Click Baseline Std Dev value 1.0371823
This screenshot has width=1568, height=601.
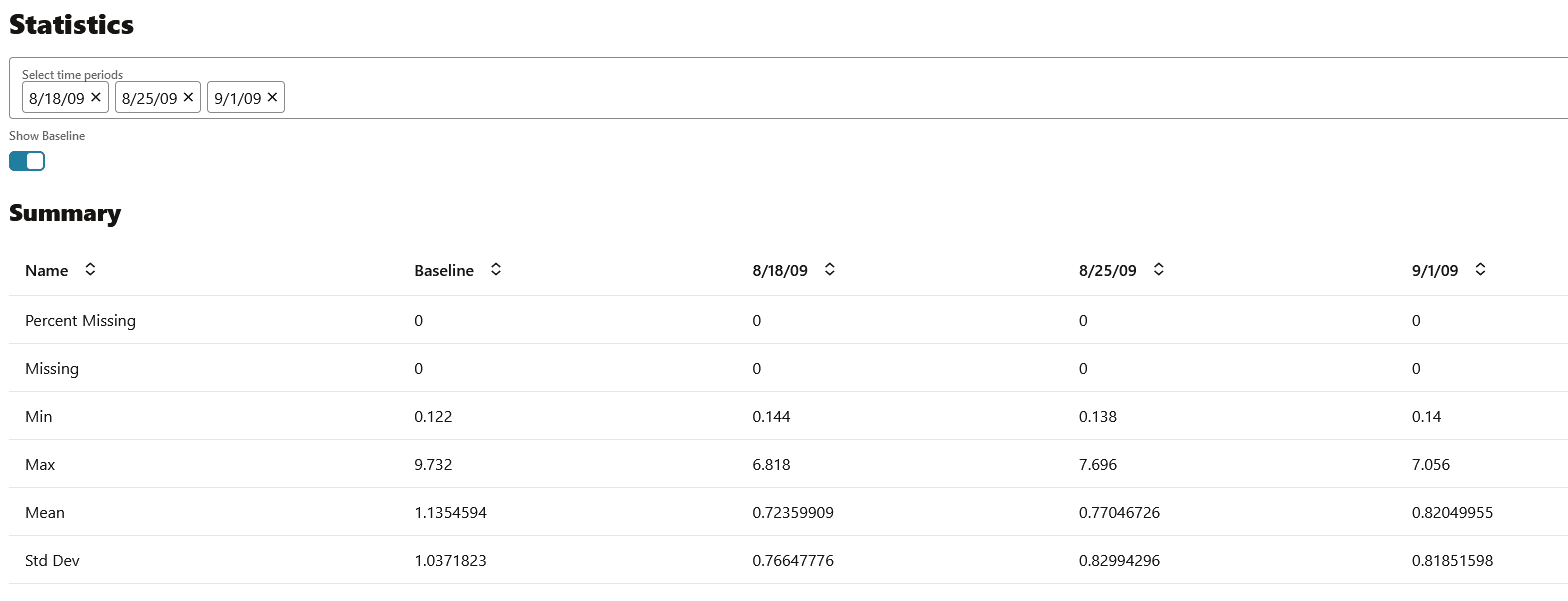pos(450,561)
